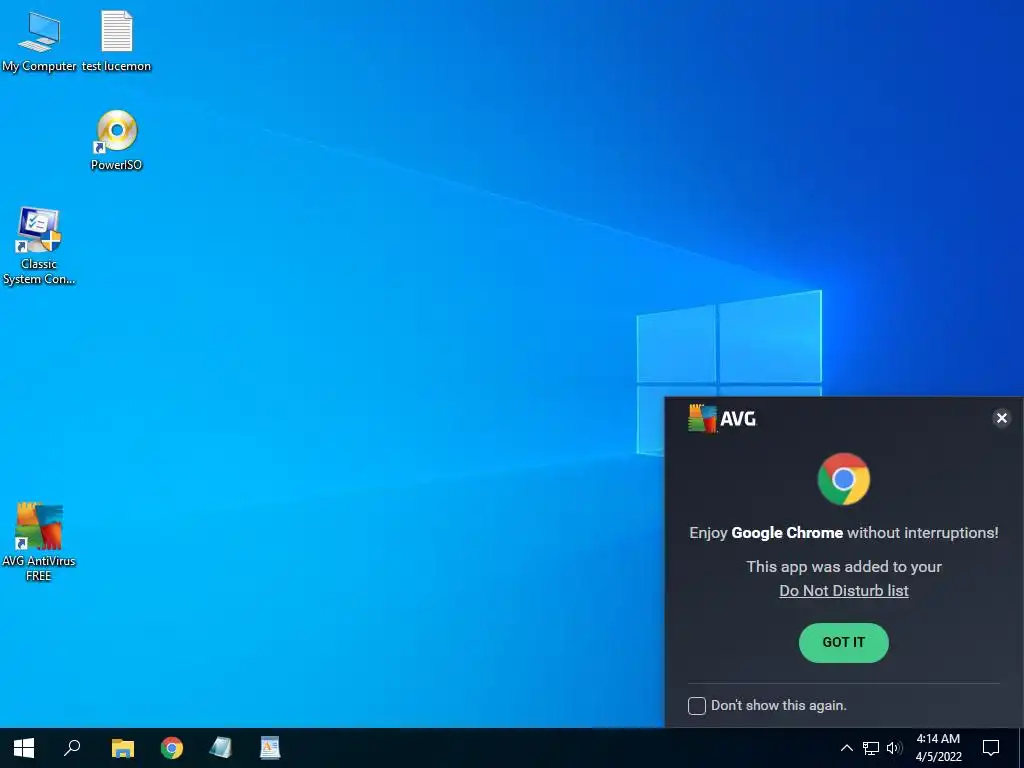Select the PowerISO desktop shortcut
This screenshot has width=1024, height=768.
pos(116,140)
